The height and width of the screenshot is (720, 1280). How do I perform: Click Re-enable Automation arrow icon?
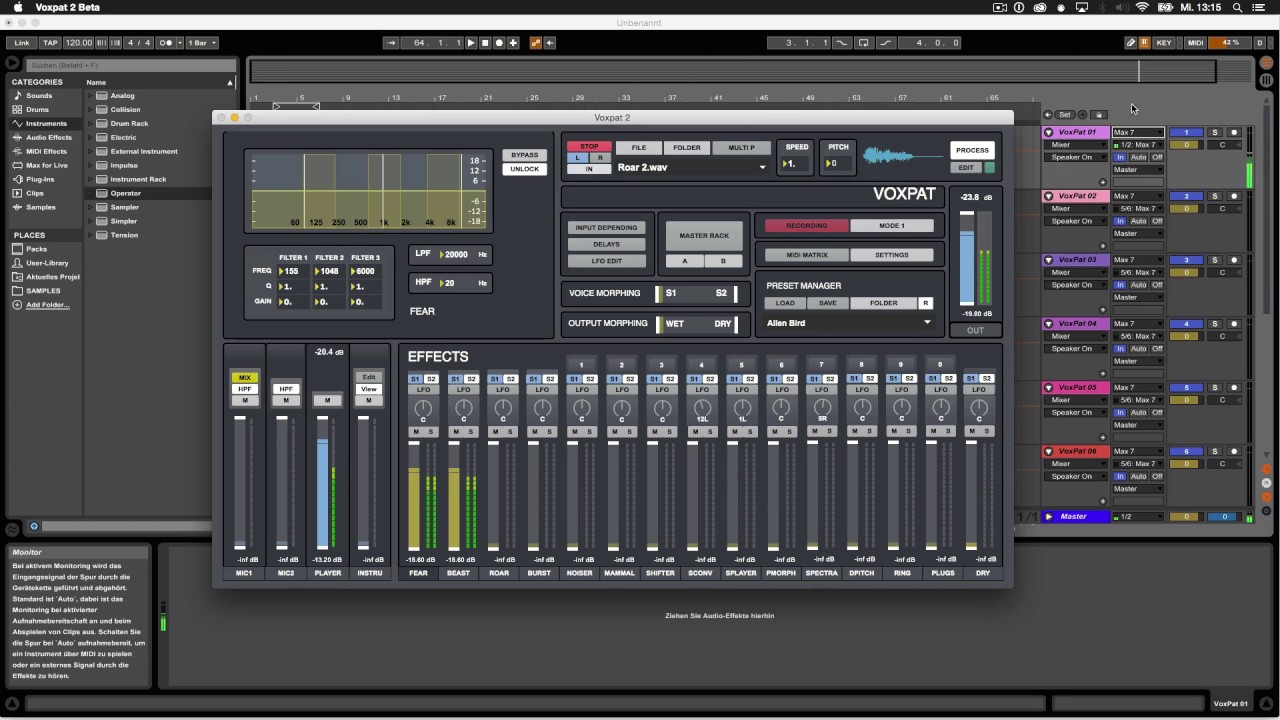coord(550,43)
